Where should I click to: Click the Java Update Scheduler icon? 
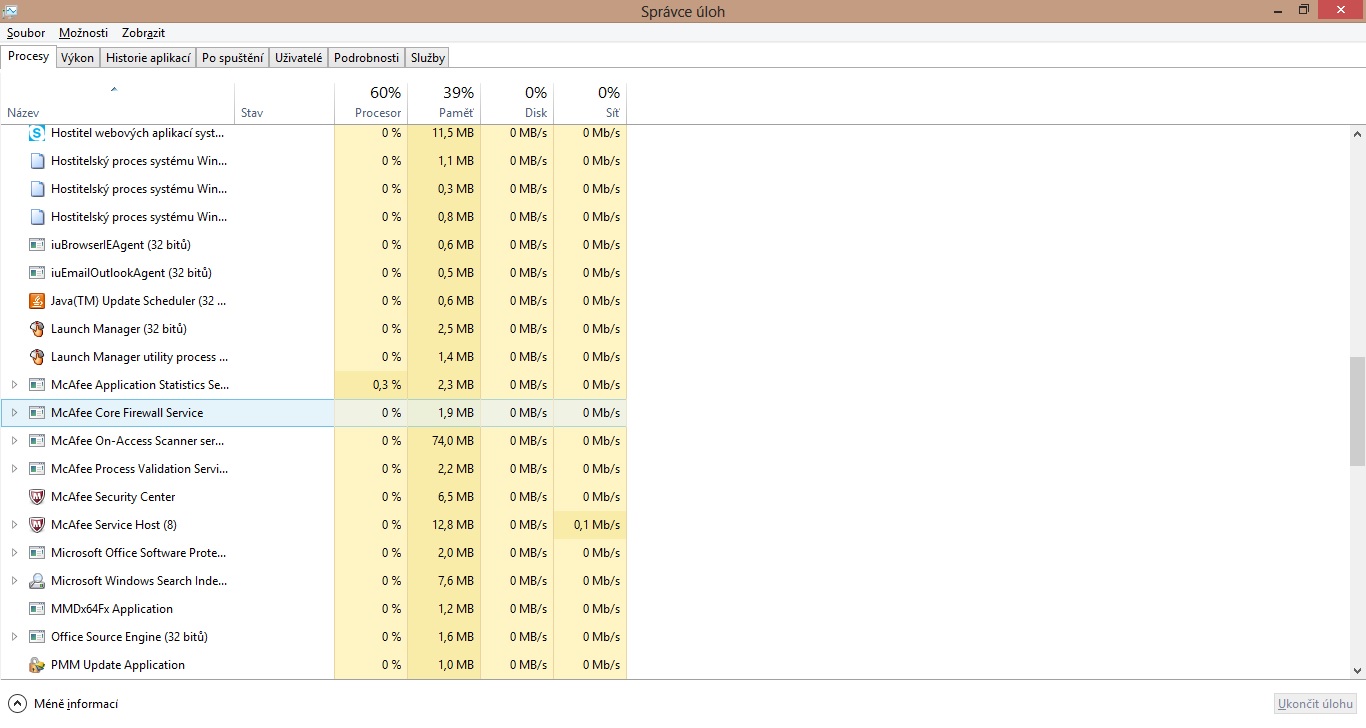pyautogui.click(x=37, y=301)
